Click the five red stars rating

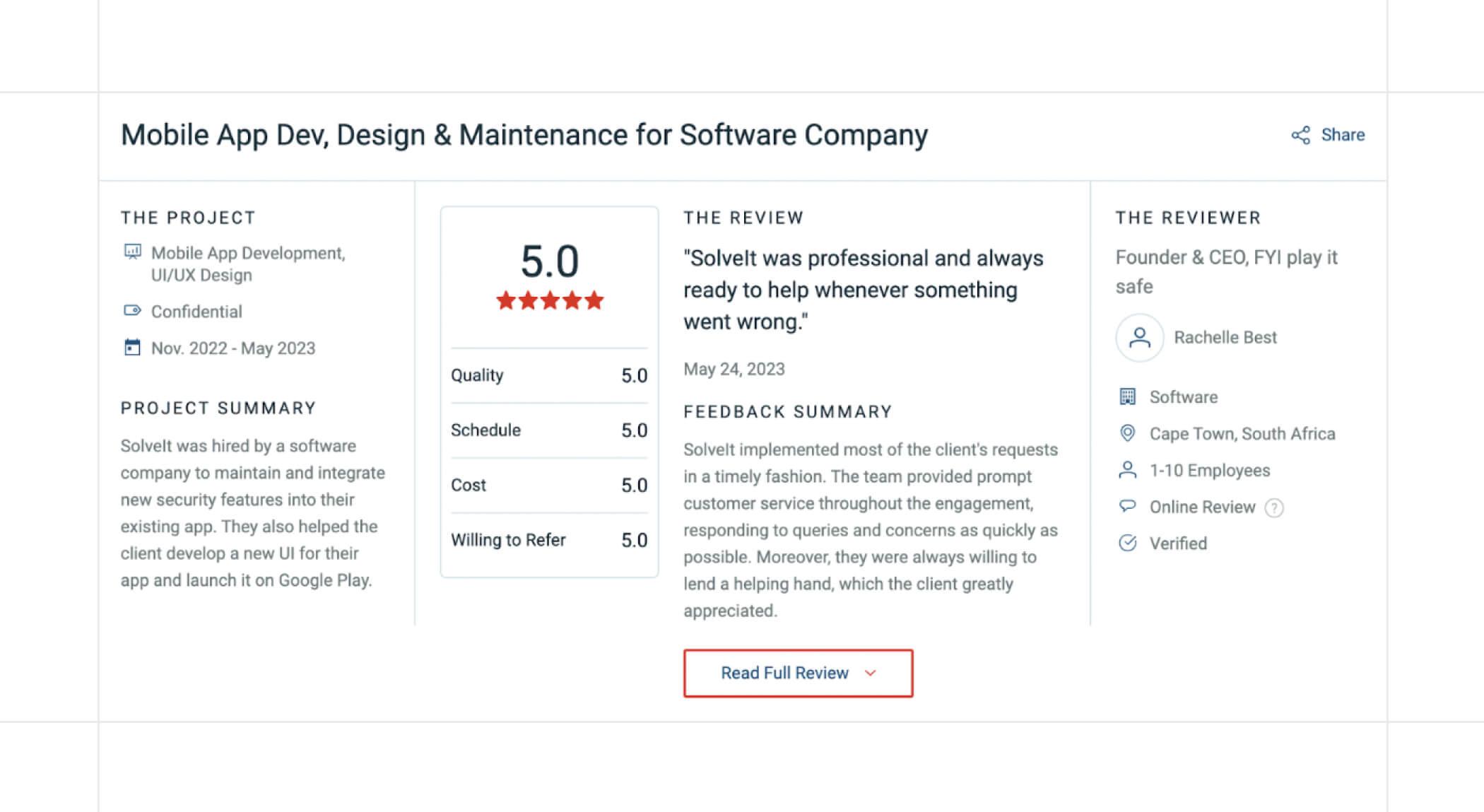(550, 300)
